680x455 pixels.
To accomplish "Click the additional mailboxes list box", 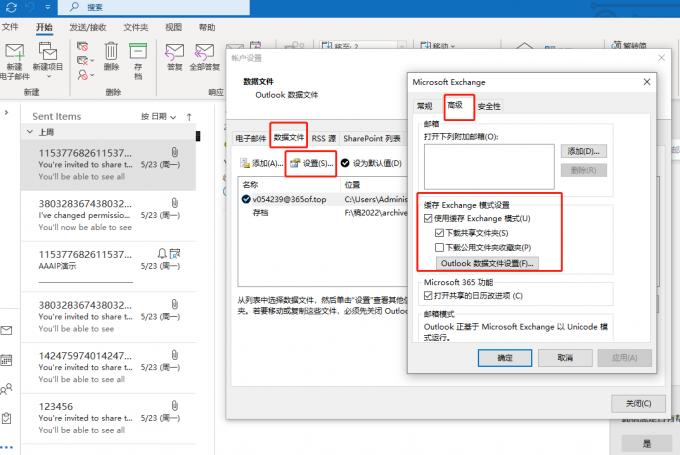I will coord(489,167).
